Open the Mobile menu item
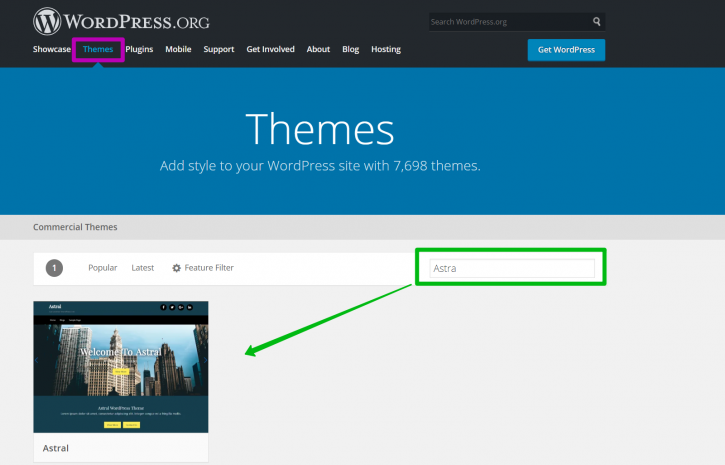The image size is (725, 465). coord(178,49)
